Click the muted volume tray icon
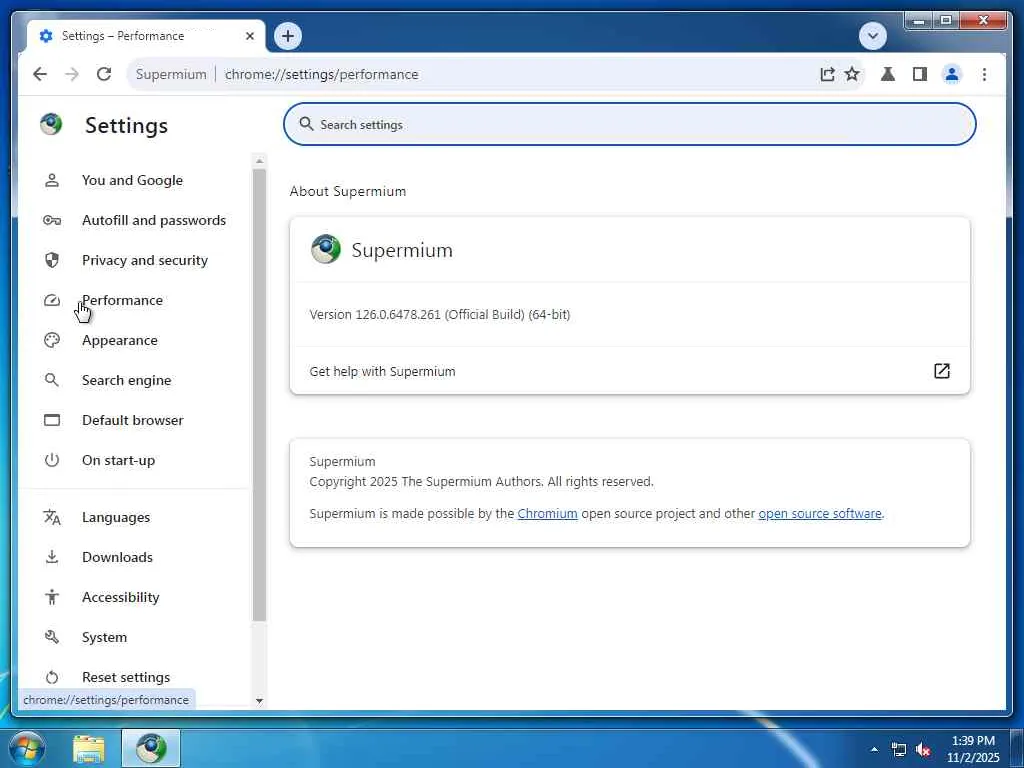1024x768 pixels. pyautogui.click(x=923, y=749)
